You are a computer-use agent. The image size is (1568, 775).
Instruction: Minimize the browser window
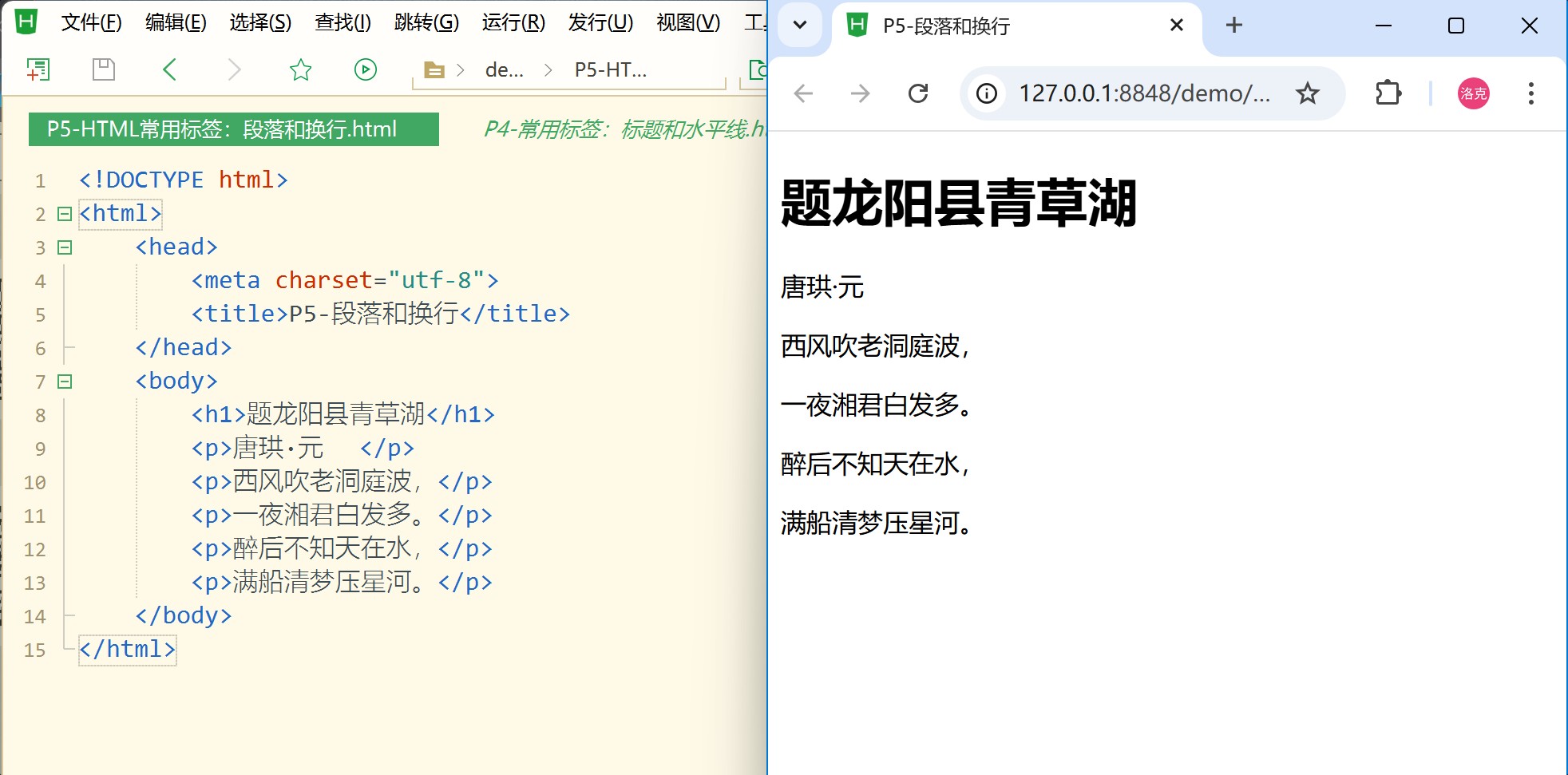tap(1384, 26)
